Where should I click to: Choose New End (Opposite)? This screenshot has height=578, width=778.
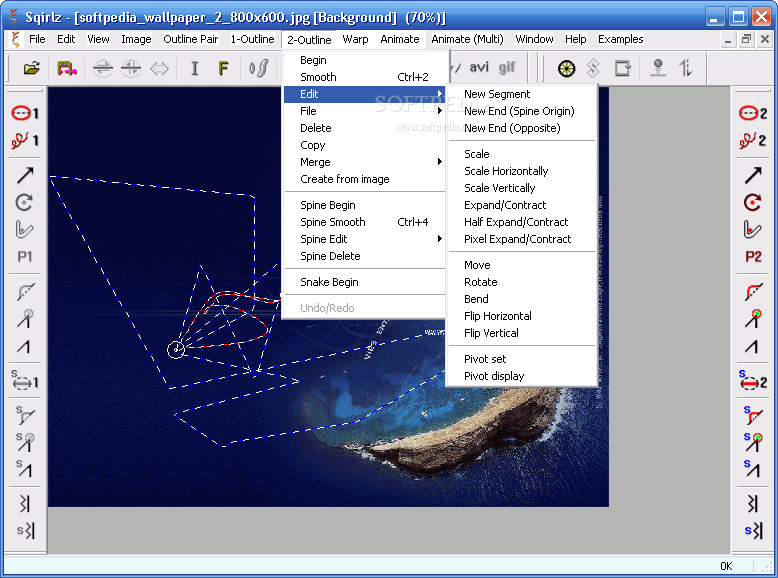521,128
